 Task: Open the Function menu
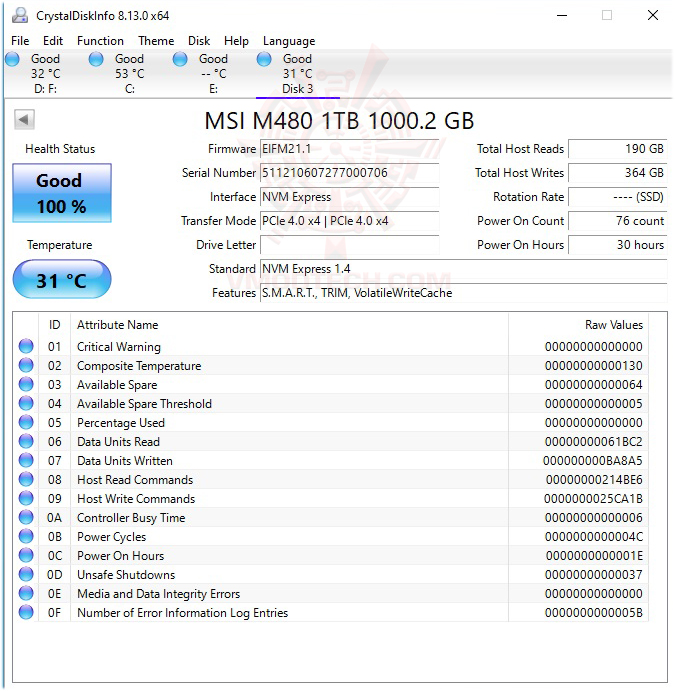tap(100, 41)
